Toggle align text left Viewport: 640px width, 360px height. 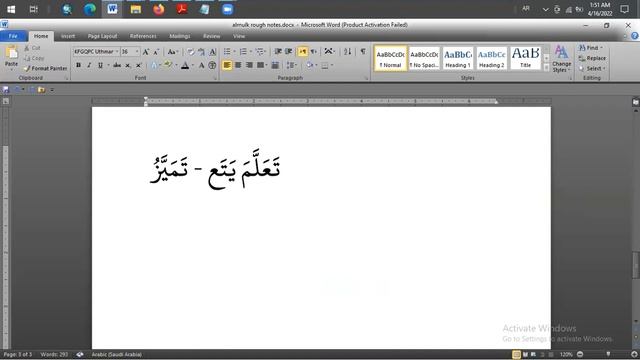coord(227,65)
